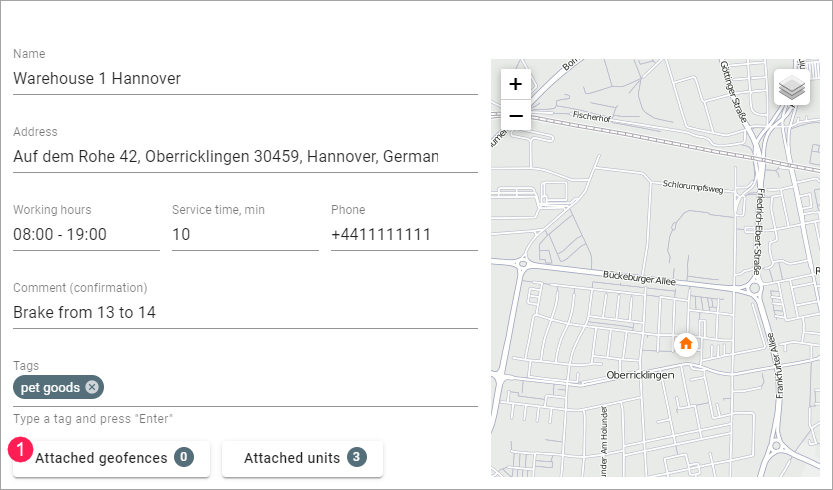
Task: Edit the Comment (confirmation) field
Action: tap(245, 312)
